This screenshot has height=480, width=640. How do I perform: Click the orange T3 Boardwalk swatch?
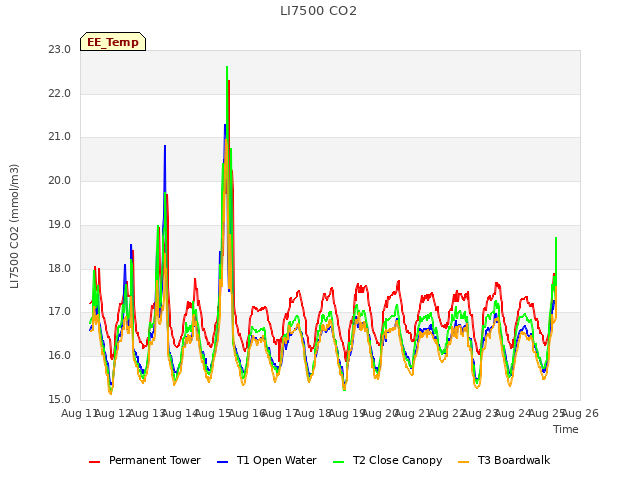click(x=464, y=462)
